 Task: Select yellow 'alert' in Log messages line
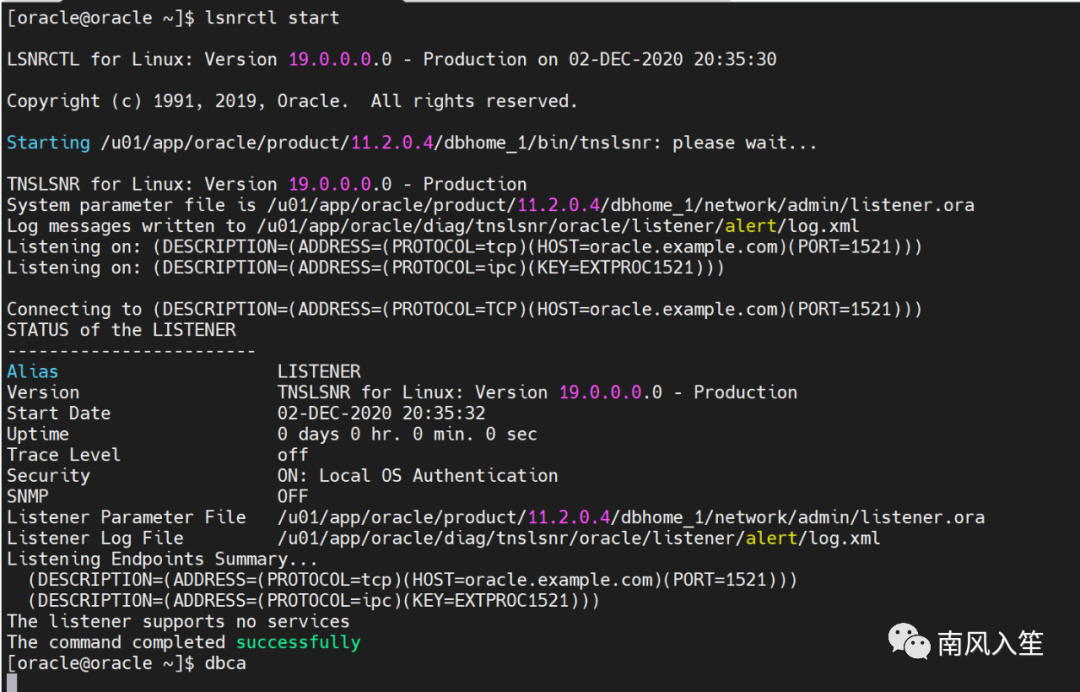(751, 226)
